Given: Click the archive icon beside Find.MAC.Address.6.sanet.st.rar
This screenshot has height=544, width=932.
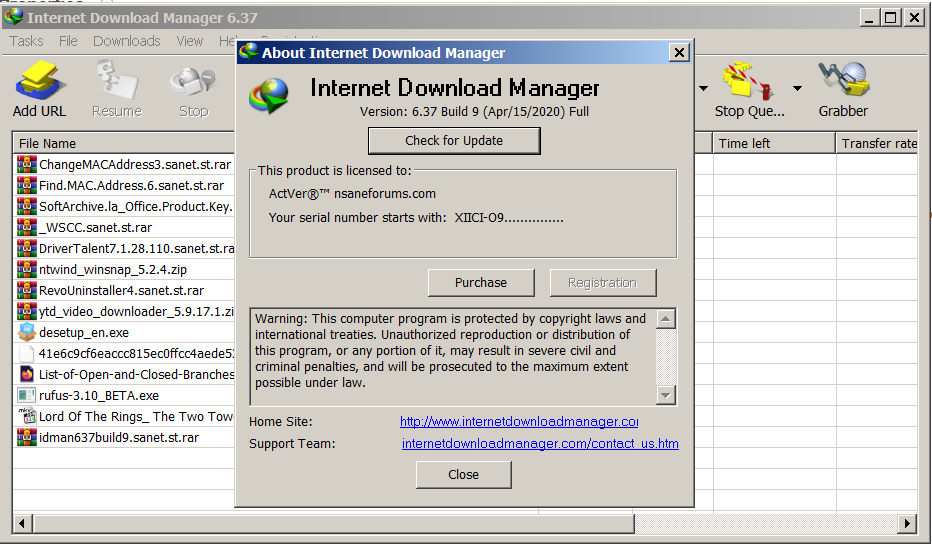Looking at the screenshot, I should (x=27, y=185).
